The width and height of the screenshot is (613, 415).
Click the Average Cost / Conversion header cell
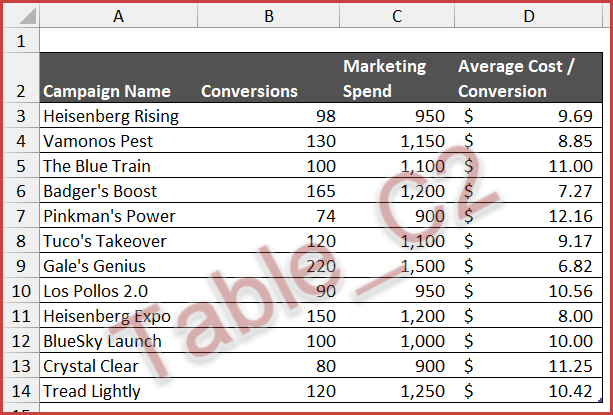pyautogui.click(x=516, y=78)
